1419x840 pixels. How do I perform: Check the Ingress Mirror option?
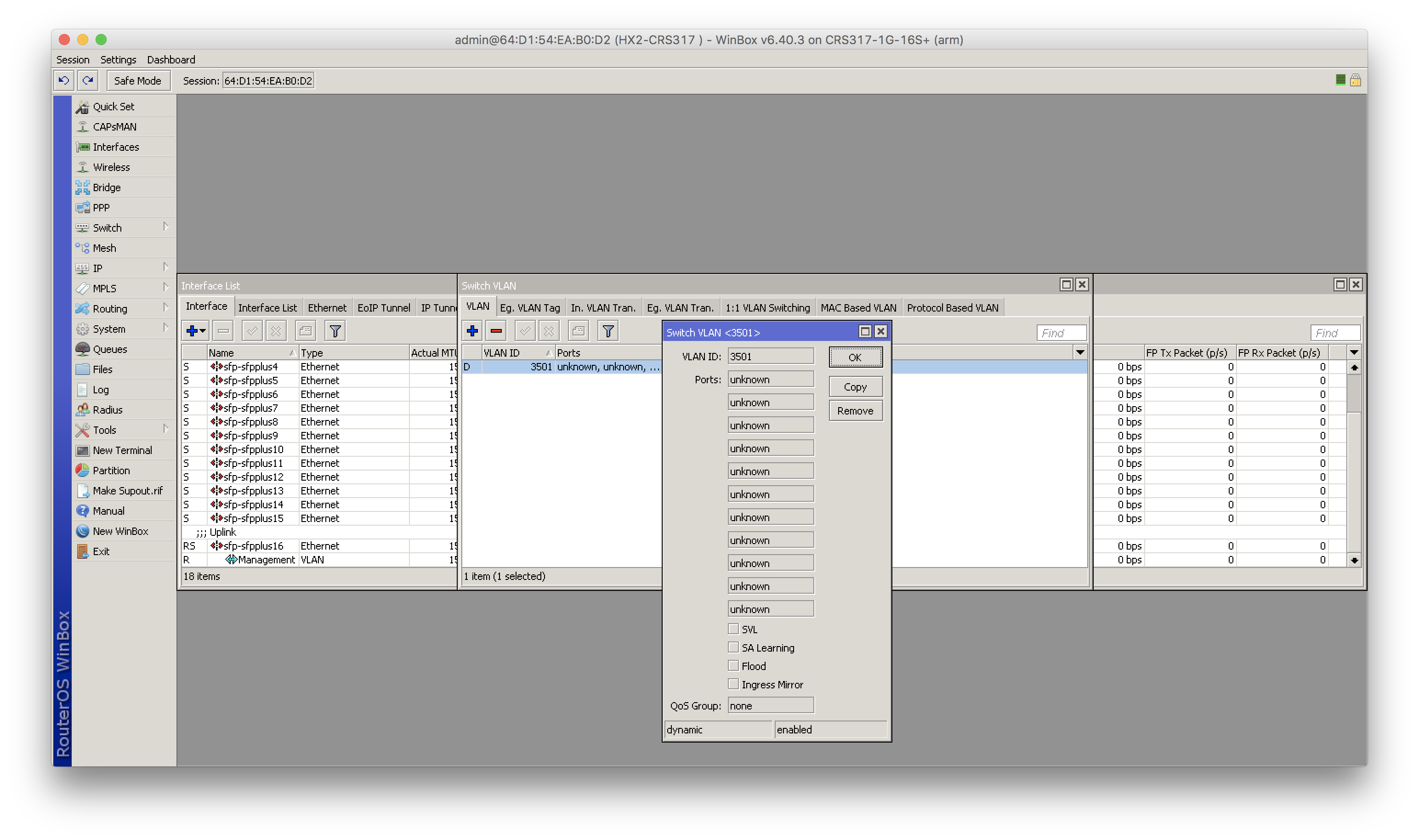tap(733, 684)
